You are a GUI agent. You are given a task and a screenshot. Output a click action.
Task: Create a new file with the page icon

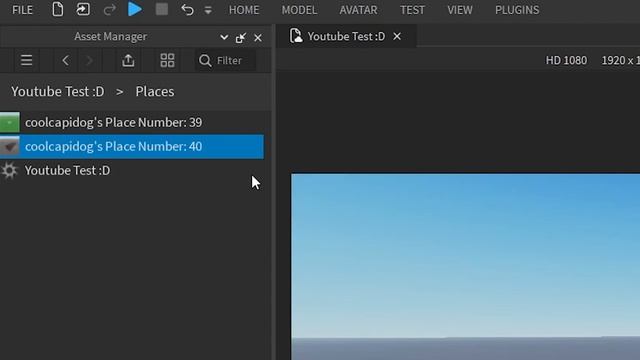58,9
